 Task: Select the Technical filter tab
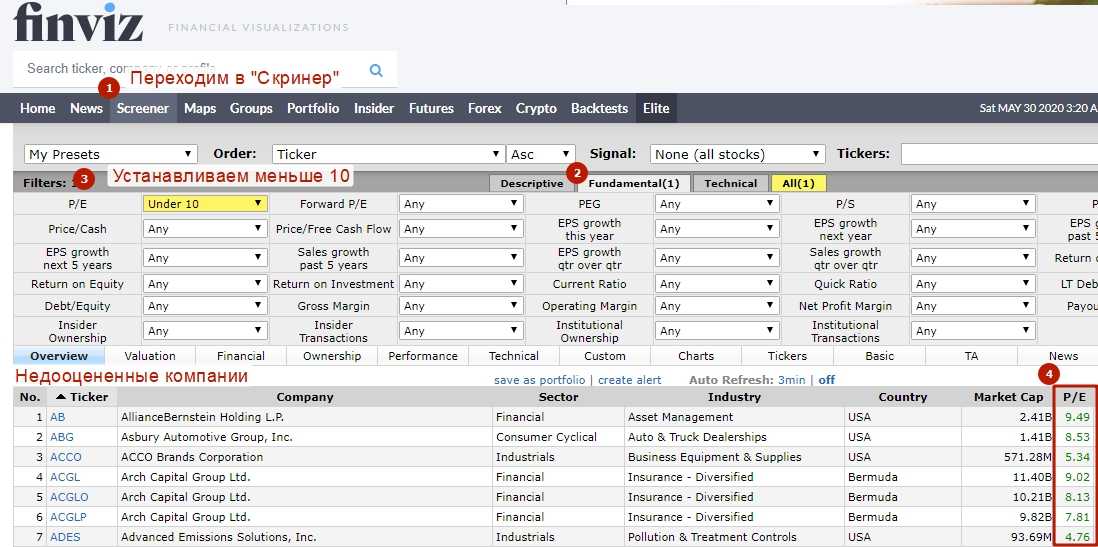coord(730,183)
